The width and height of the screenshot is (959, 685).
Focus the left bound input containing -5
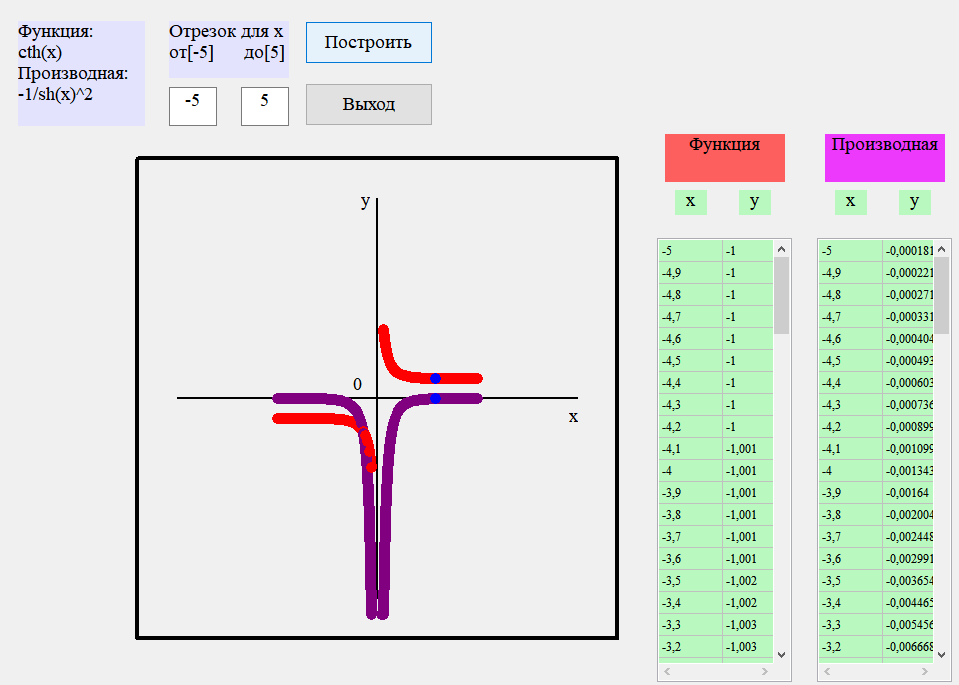[x=193, y=106]
